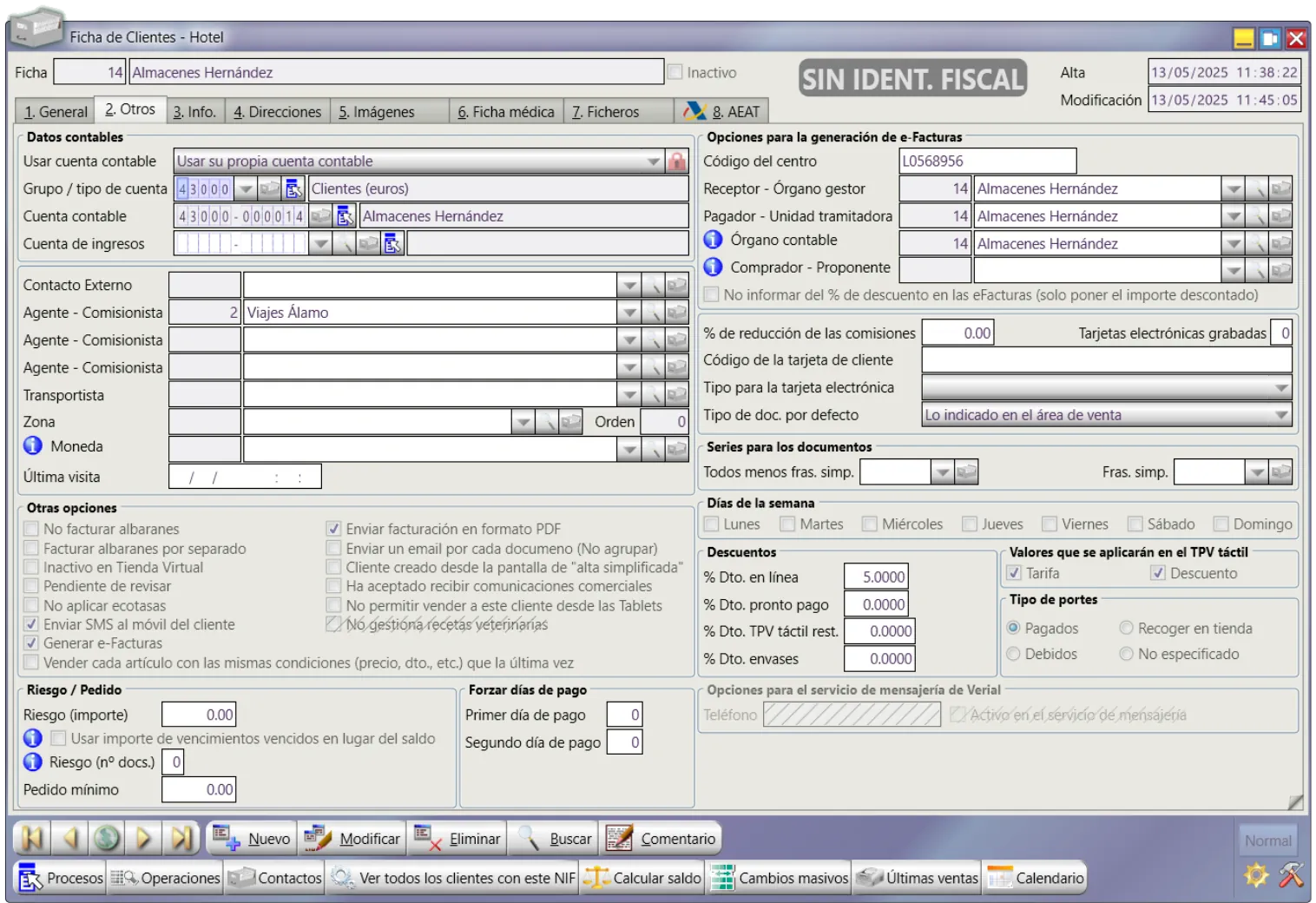
Task: Go to first record navigation arrow
Action: [x=32, y=838]
